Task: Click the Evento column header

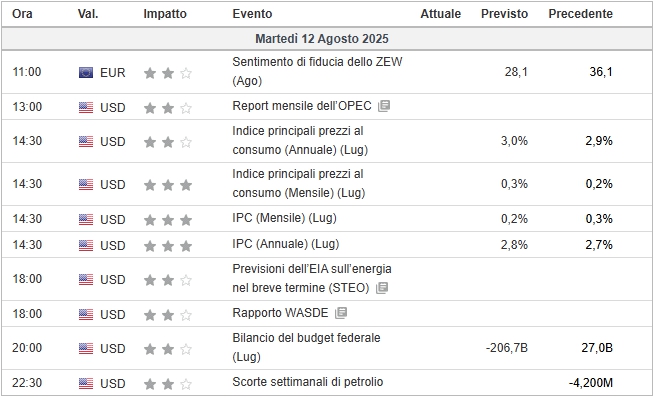Action: click(x=252, y=14)
